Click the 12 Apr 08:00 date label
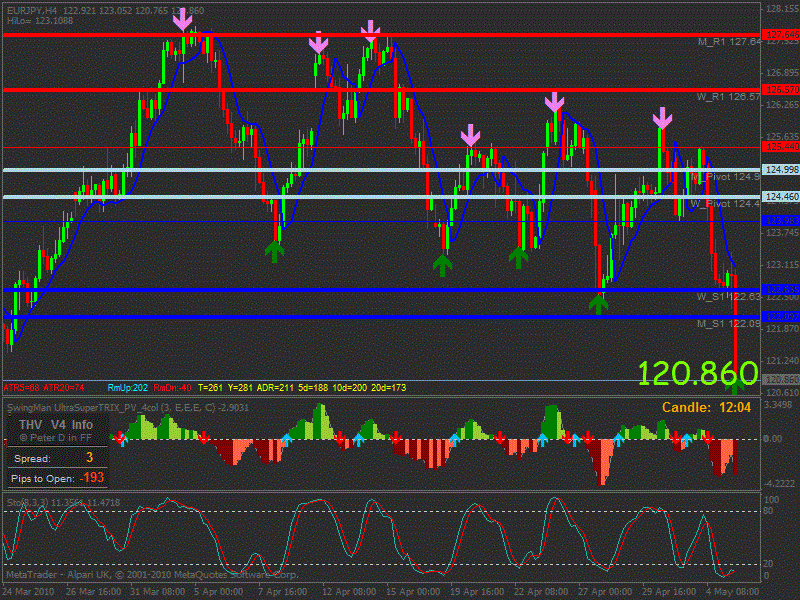Image resolution: width=800 pixels, height=600 pixels. [349, 592]
